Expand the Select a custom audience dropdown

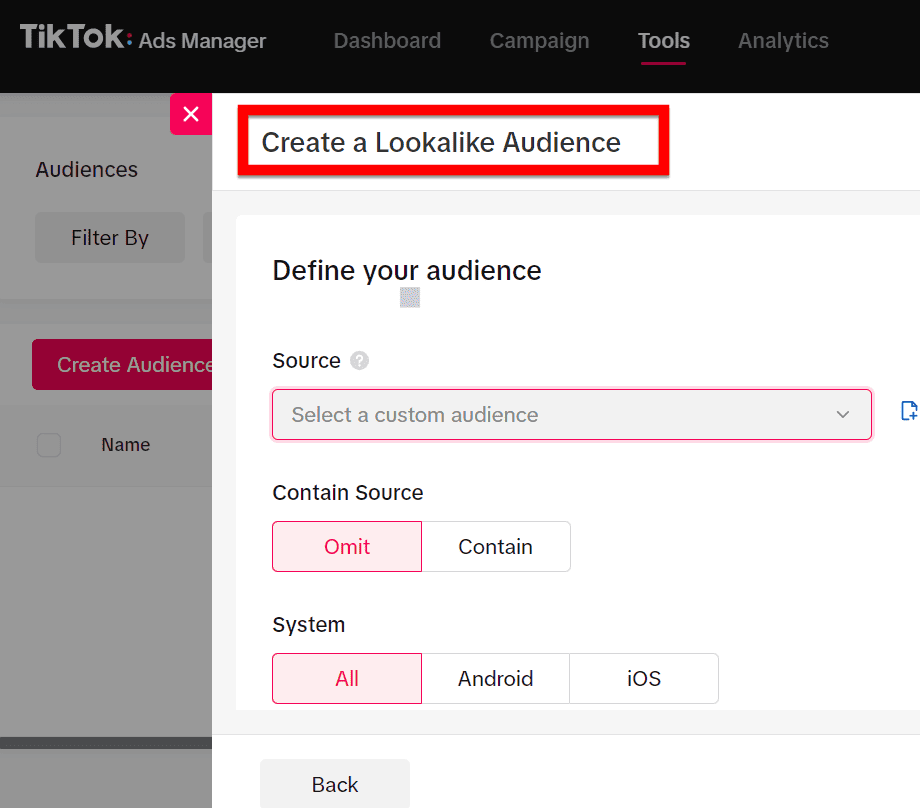tap(571, 414)
